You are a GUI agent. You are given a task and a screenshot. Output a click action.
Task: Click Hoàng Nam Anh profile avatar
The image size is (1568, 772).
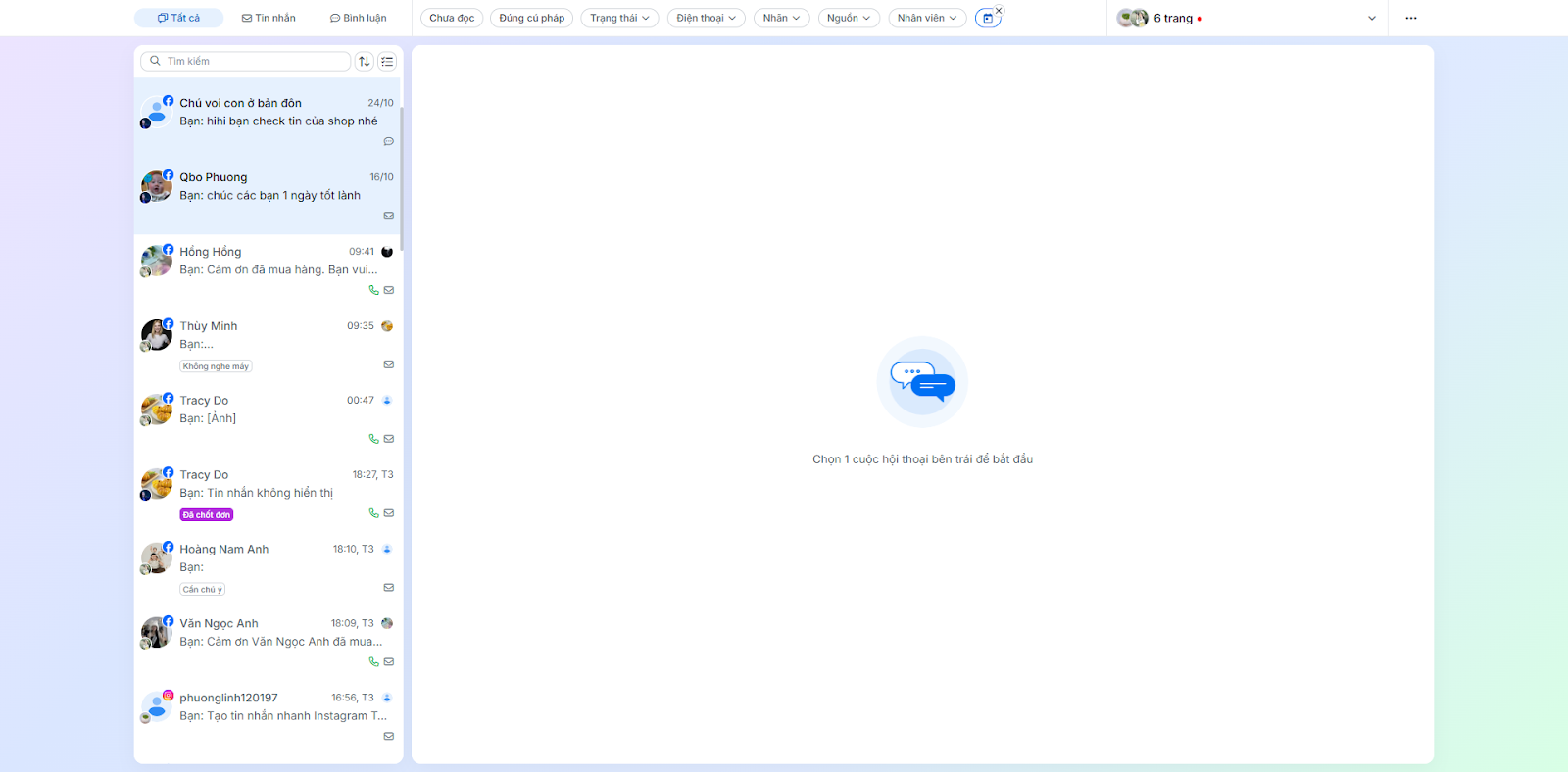pyautogui.click(x=157, y=558)
